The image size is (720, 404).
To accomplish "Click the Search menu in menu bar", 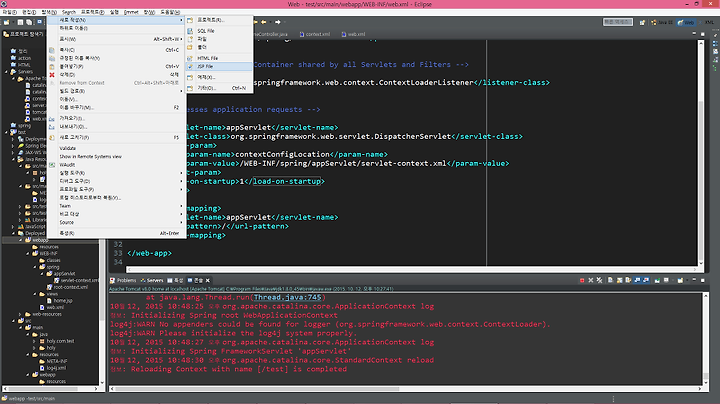I will point(69,12).
